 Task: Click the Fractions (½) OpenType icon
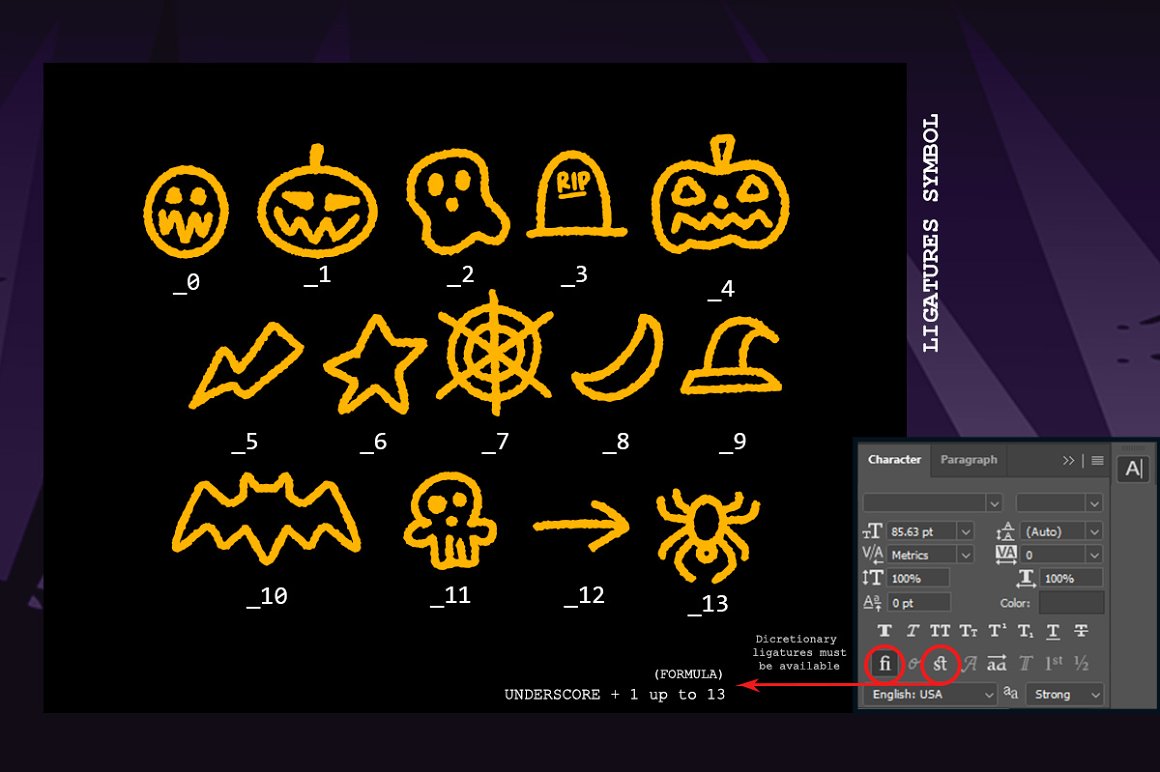click(1081, 663)
